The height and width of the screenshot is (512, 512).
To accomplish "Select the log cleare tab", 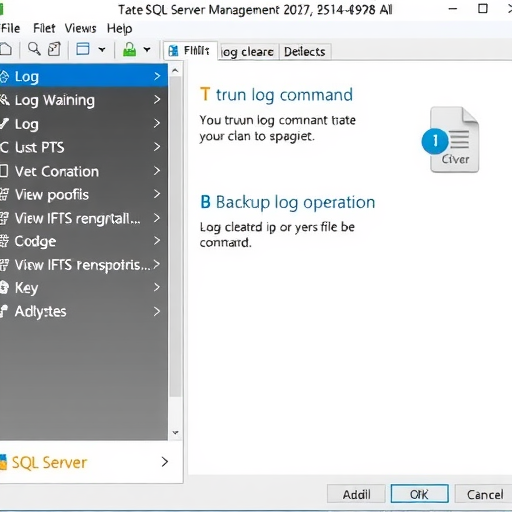I will pos(248,52).
